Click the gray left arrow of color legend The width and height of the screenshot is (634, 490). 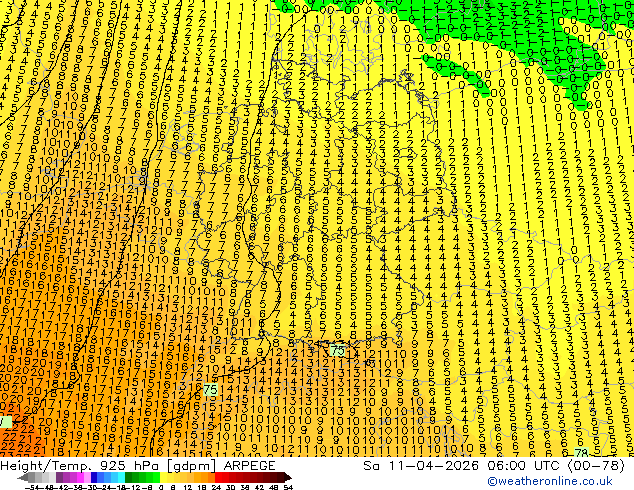23,478
